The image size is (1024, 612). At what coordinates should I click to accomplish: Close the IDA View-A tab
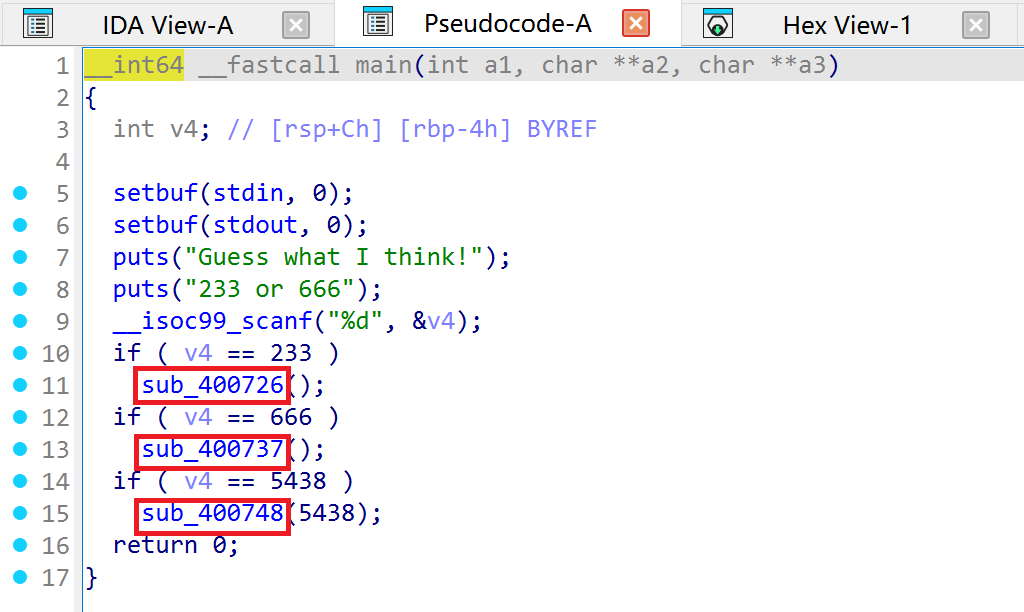point(296,25)
